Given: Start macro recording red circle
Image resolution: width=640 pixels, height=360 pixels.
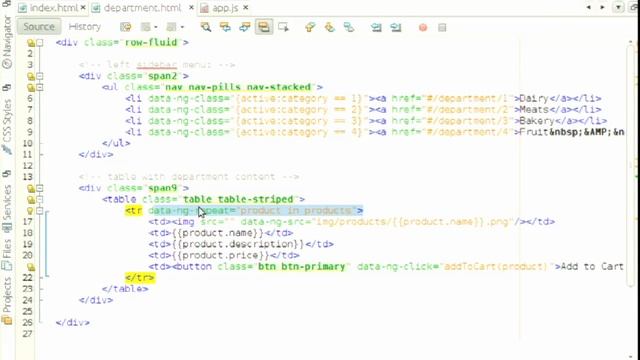Looking at the screenshot, I should pos(423,27).
